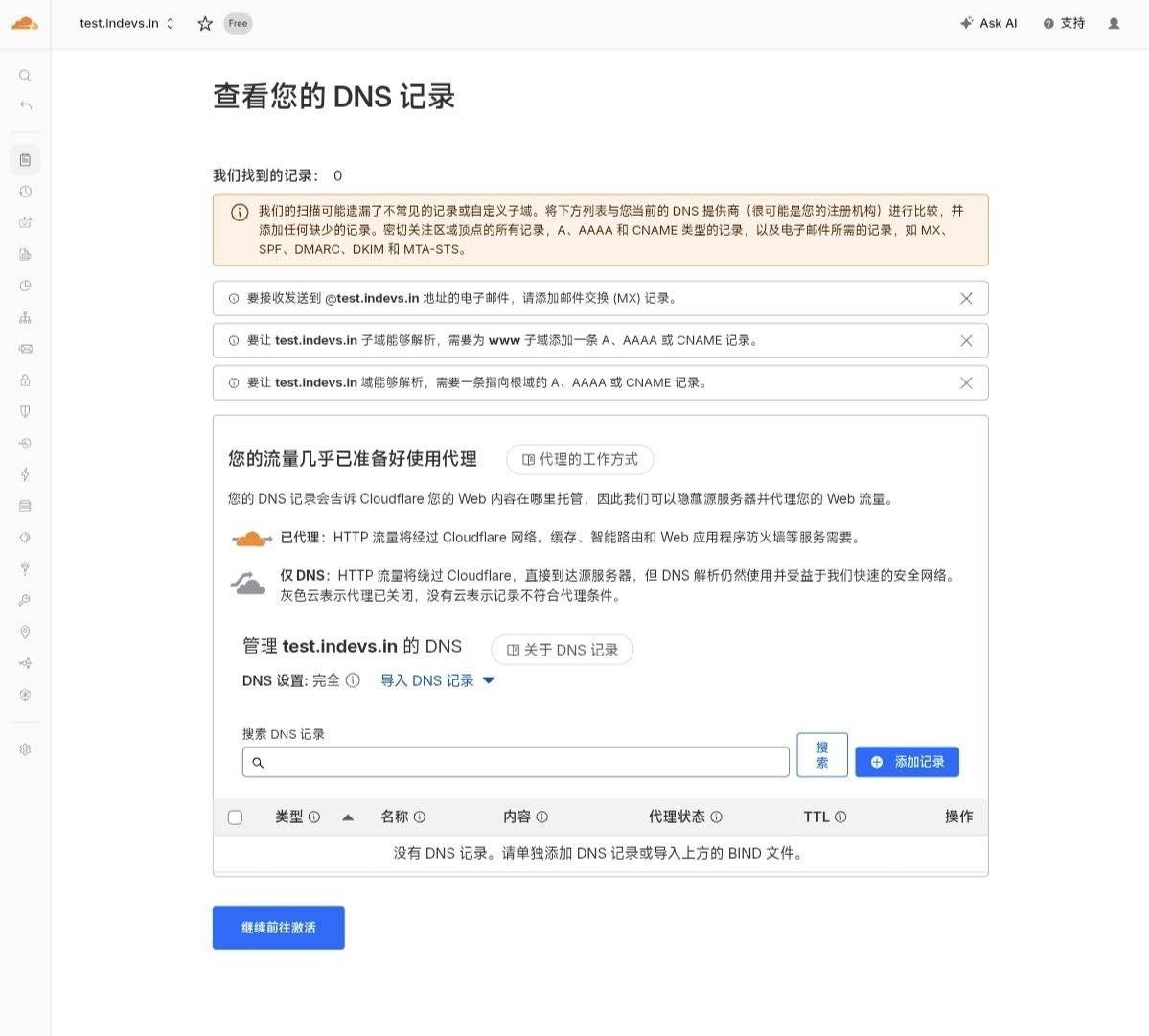Viewport: 1149px width, 1036px height.
Task: Click the 添加记录 button
Action: point(908,762)
